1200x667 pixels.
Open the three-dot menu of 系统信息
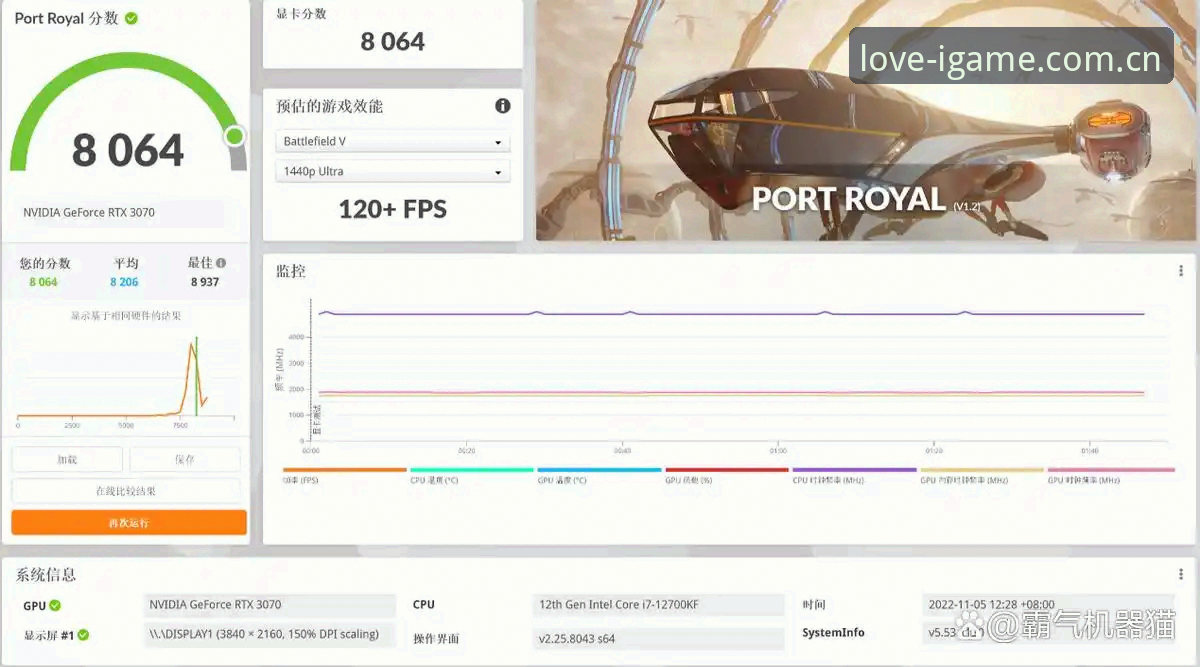pos(1181,575)
